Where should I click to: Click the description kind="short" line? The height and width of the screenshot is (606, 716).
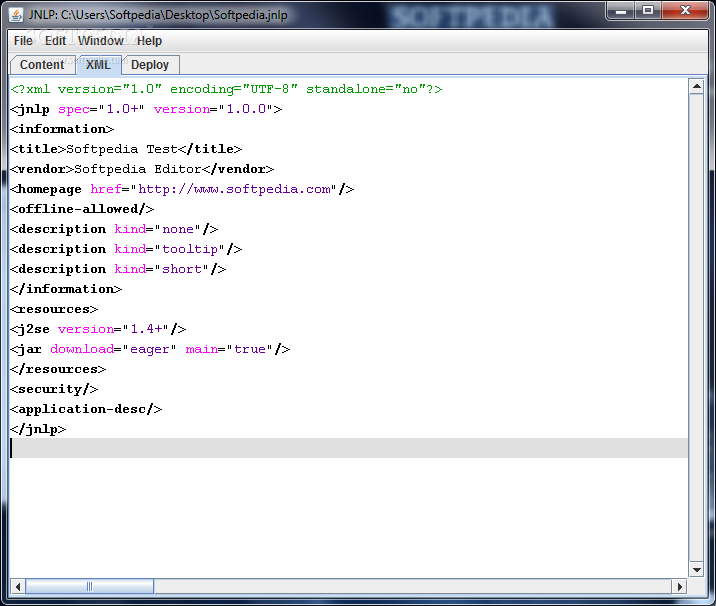point(118,269)
